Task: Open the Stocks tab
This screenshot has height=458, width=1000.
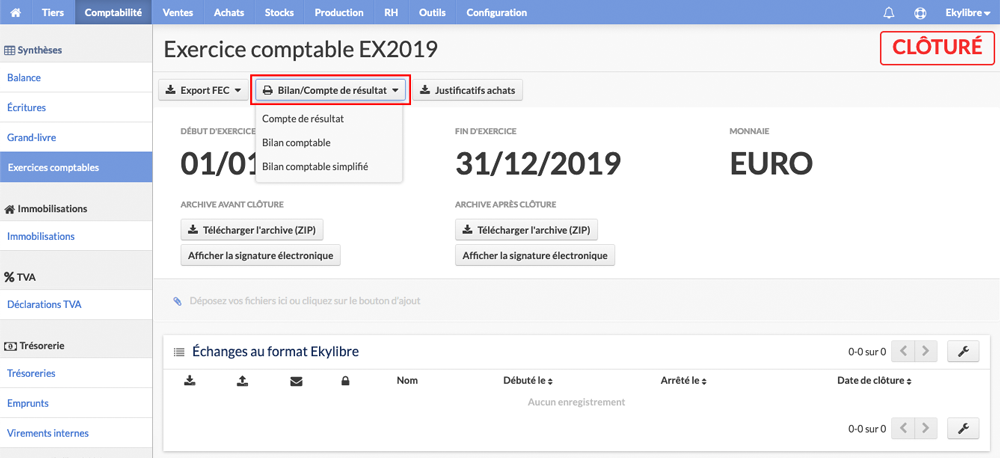Action: tap(279, 12)
